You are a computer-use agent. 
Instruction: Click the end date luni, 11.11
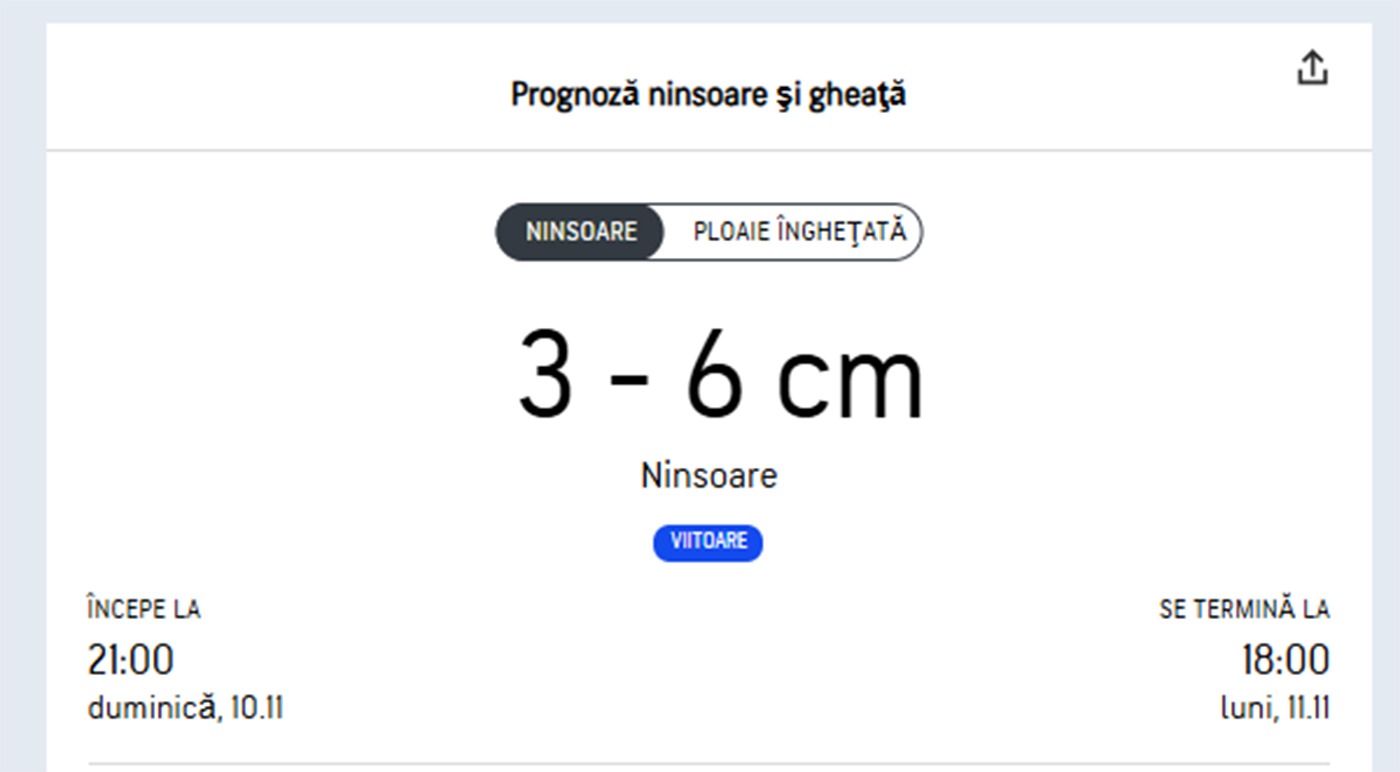tap(1274, 709)
